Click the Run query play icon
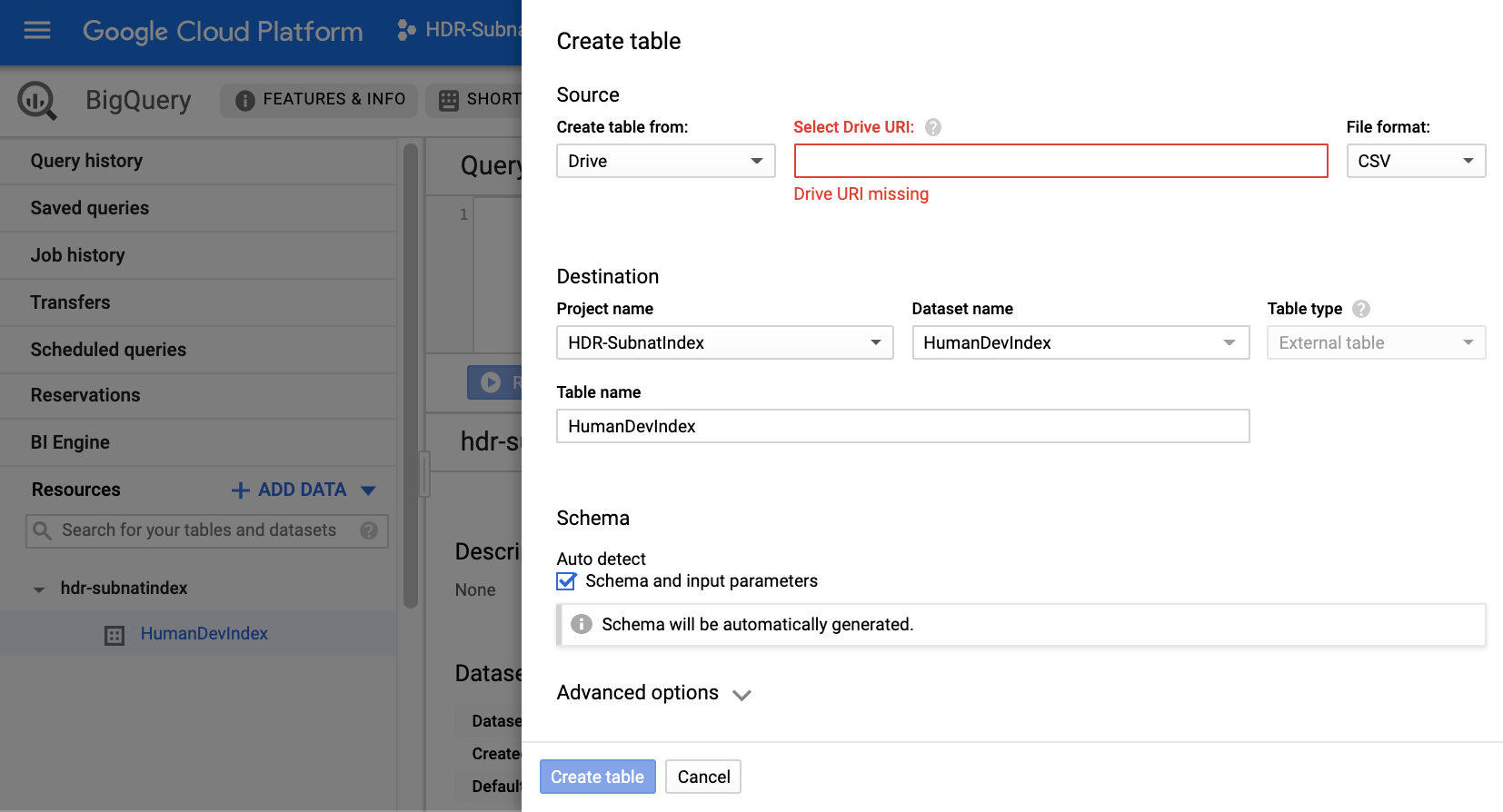The image size is (1503, 812). [x=491, y=382]
